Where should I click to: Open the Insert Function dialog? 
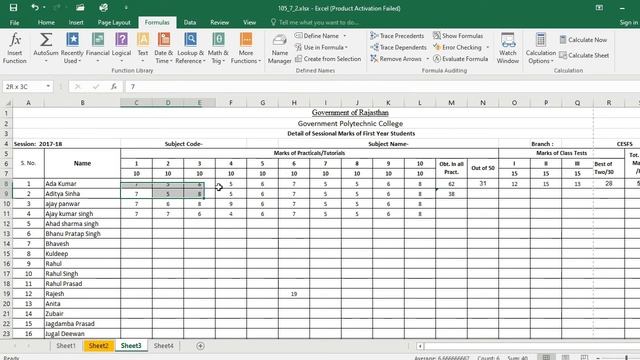[15, 48]
